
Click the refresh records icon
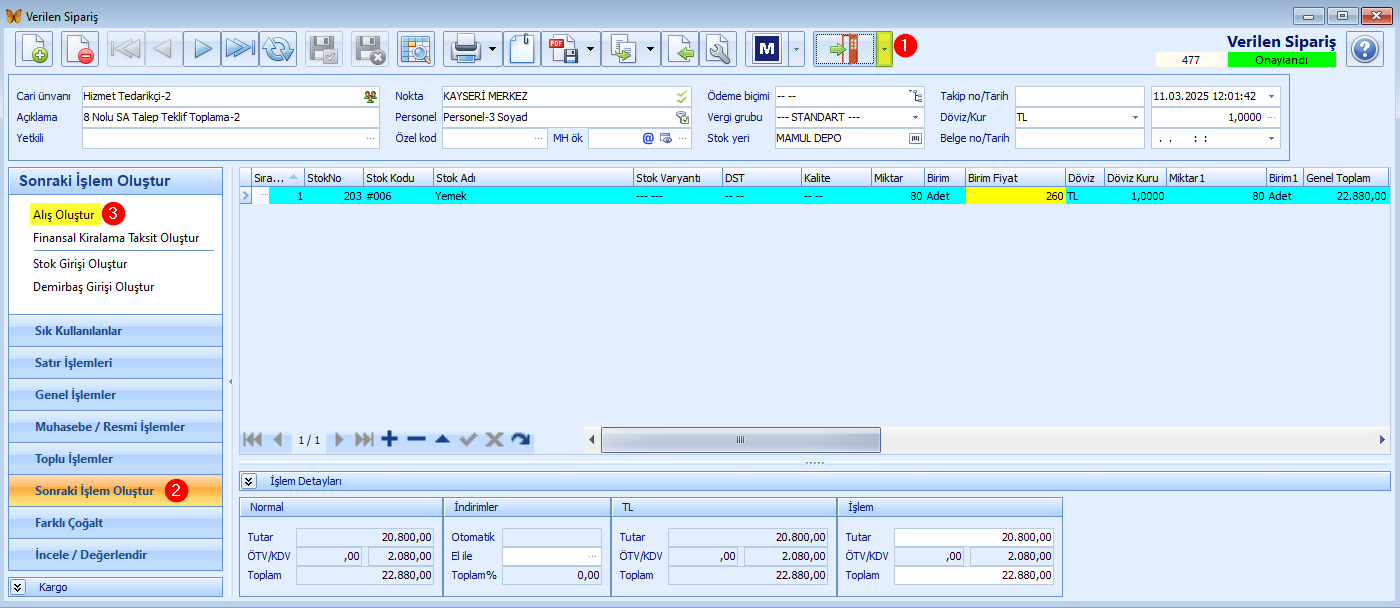click(277, 48)
